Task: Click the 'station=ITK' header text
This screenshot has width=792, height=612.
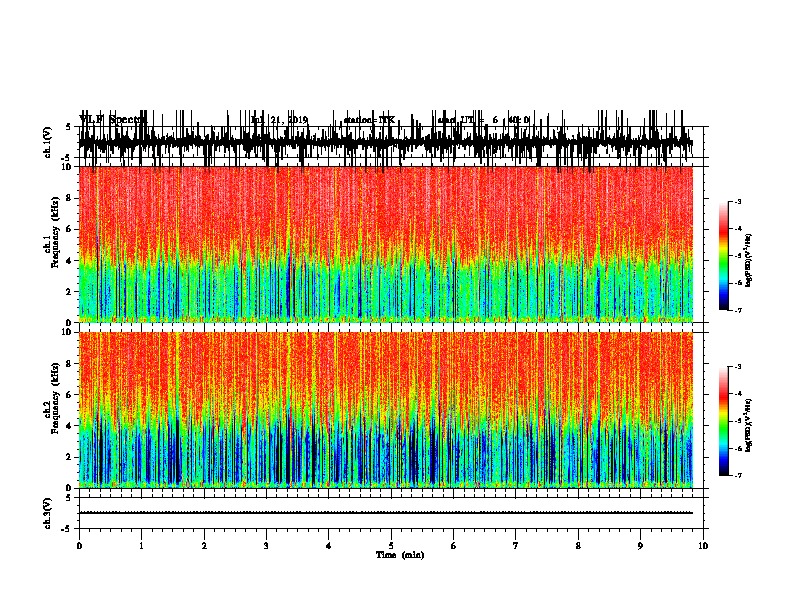Action: tap(369, 120)
